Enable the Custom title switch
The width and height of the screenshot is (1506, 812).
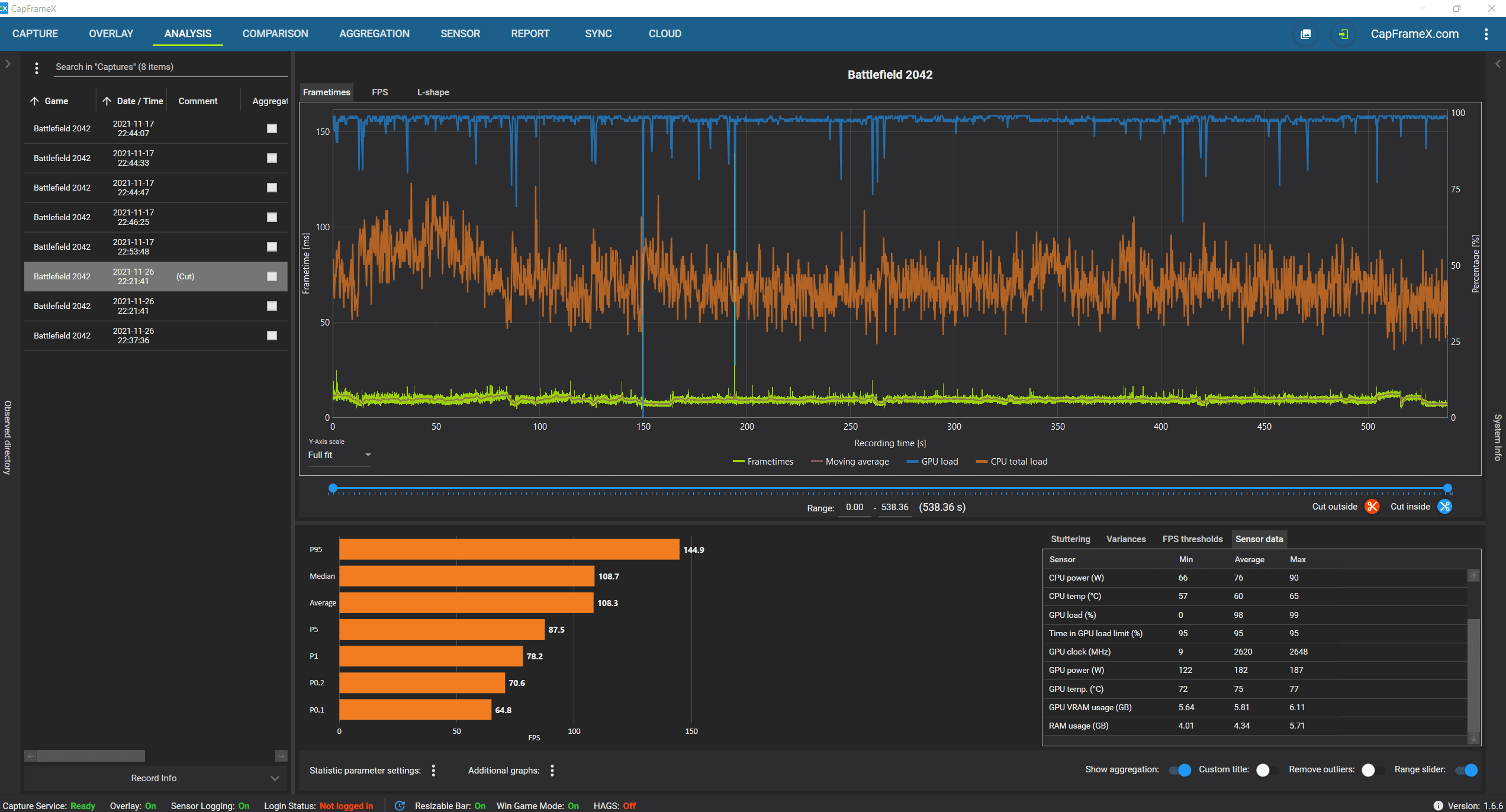pos(1267,770)
